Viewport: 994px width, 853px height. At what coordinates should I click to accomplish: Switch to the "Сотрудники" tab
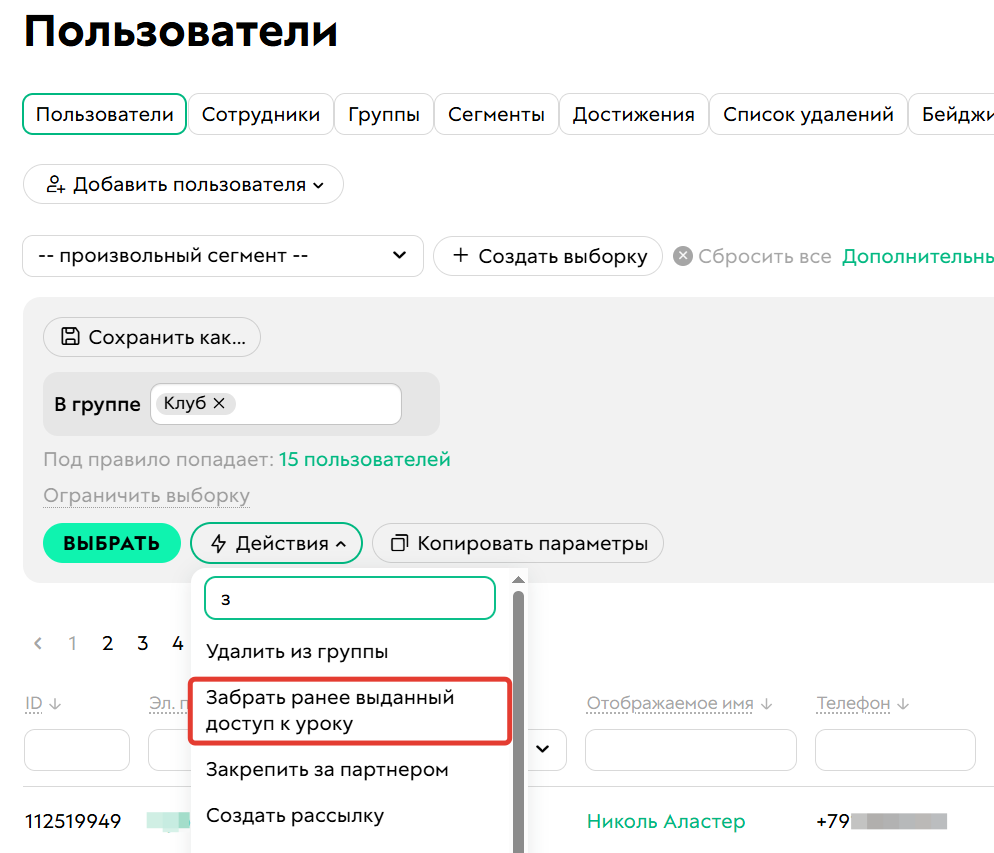point(260,114)
